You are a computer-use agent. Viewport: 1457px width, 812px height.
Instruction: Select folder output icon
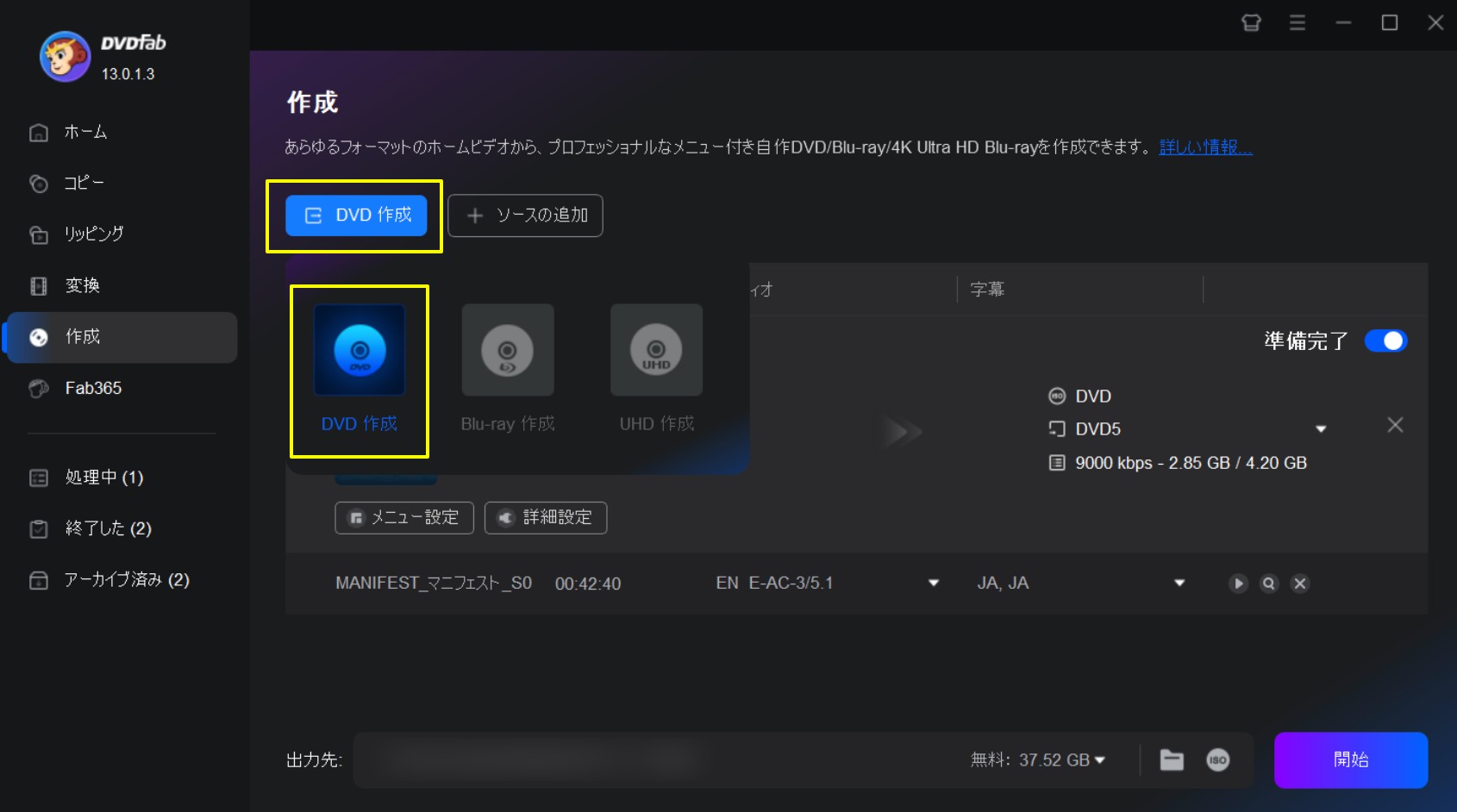point(1172,760)
